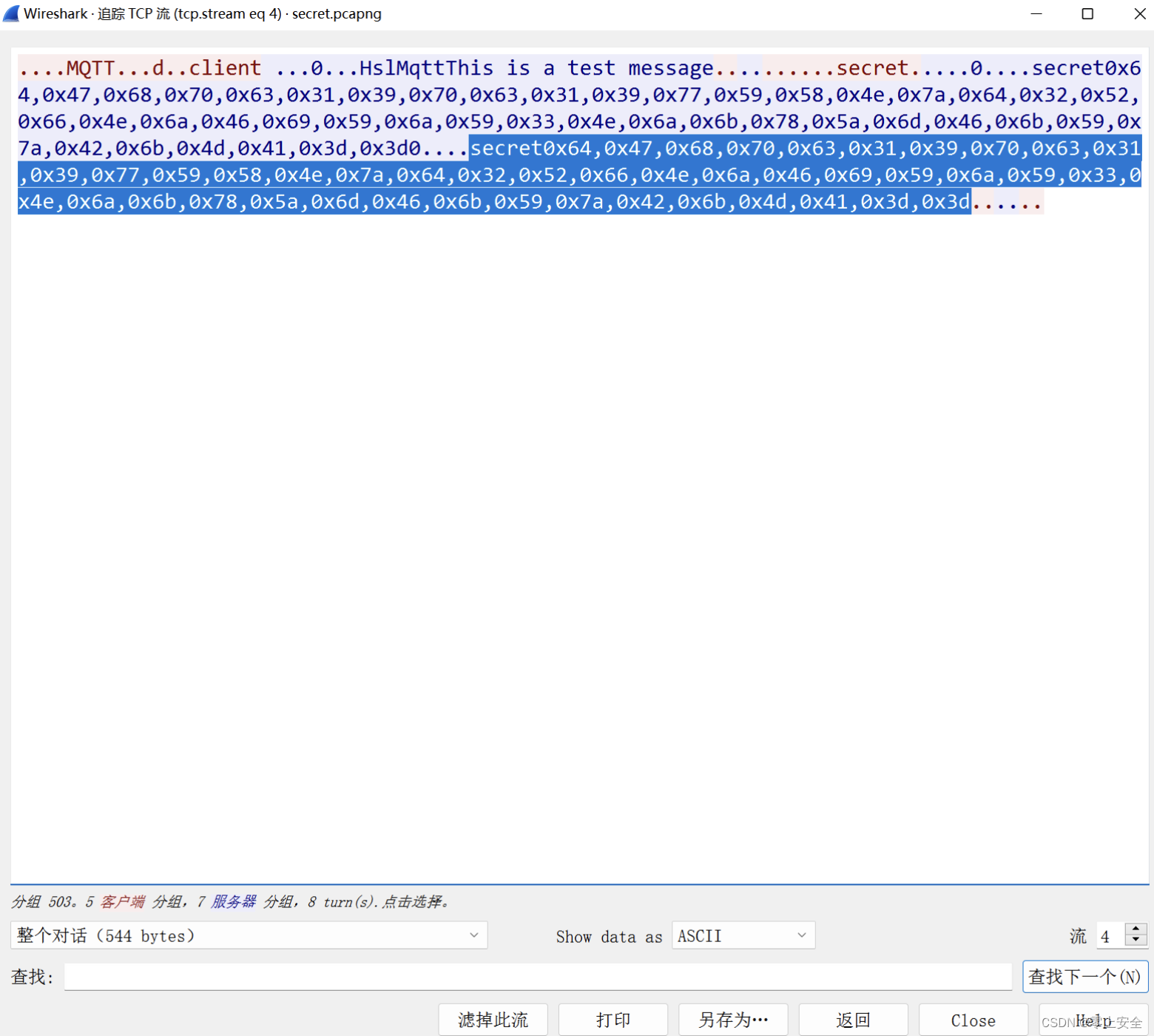
Task: Click the 'MQTT' protocol text in stream
Action: click(90, 68)
